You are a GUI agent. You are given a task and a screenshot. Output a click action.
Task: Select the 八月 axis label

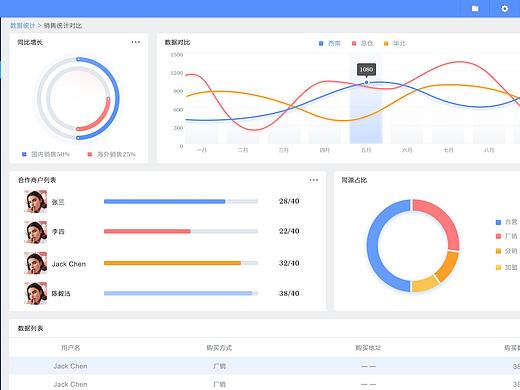pyautogui.click(x=489, y=150)
